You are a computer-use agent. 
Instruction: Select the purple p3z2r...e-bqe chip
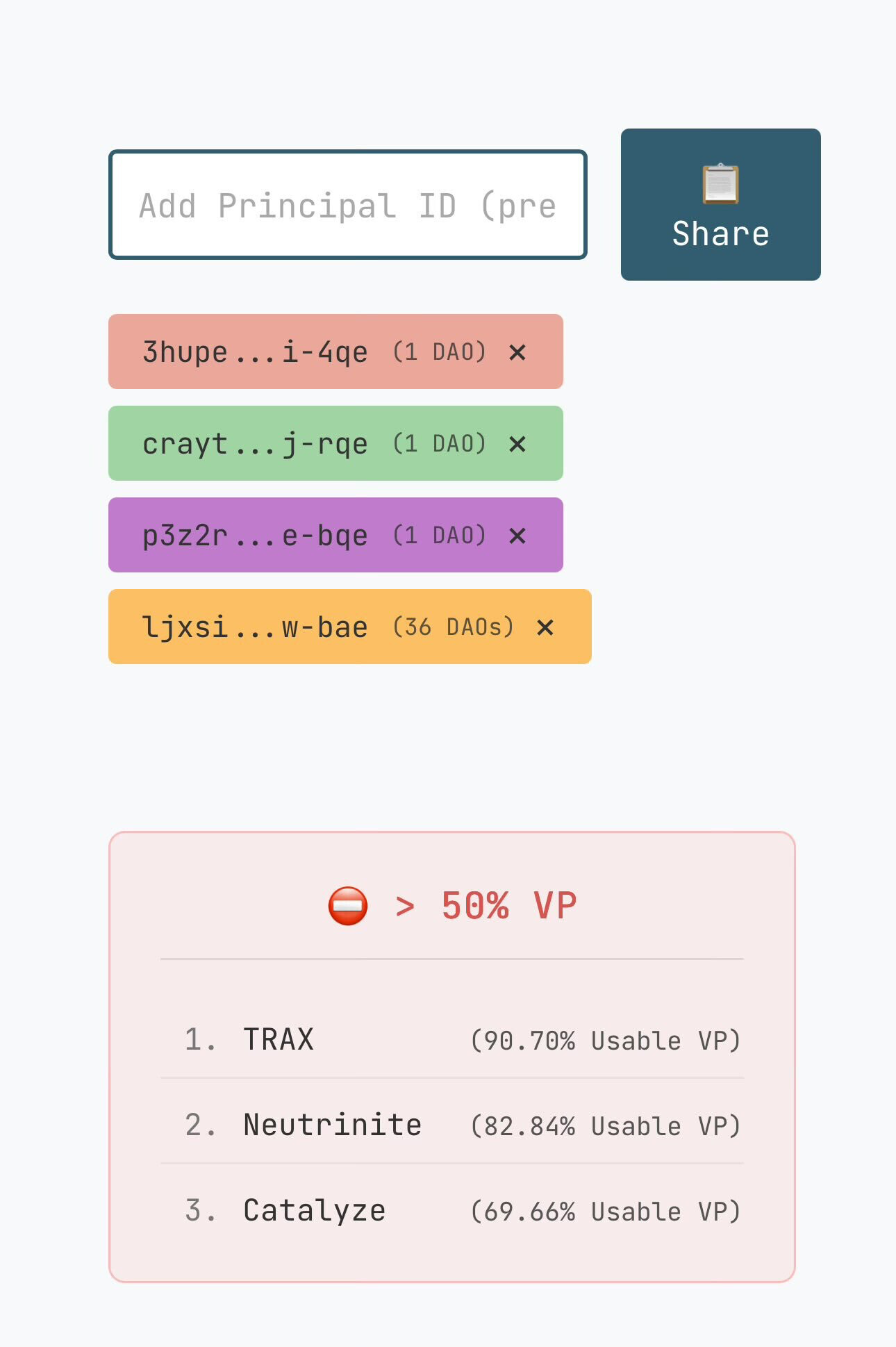tap(335, 535)
